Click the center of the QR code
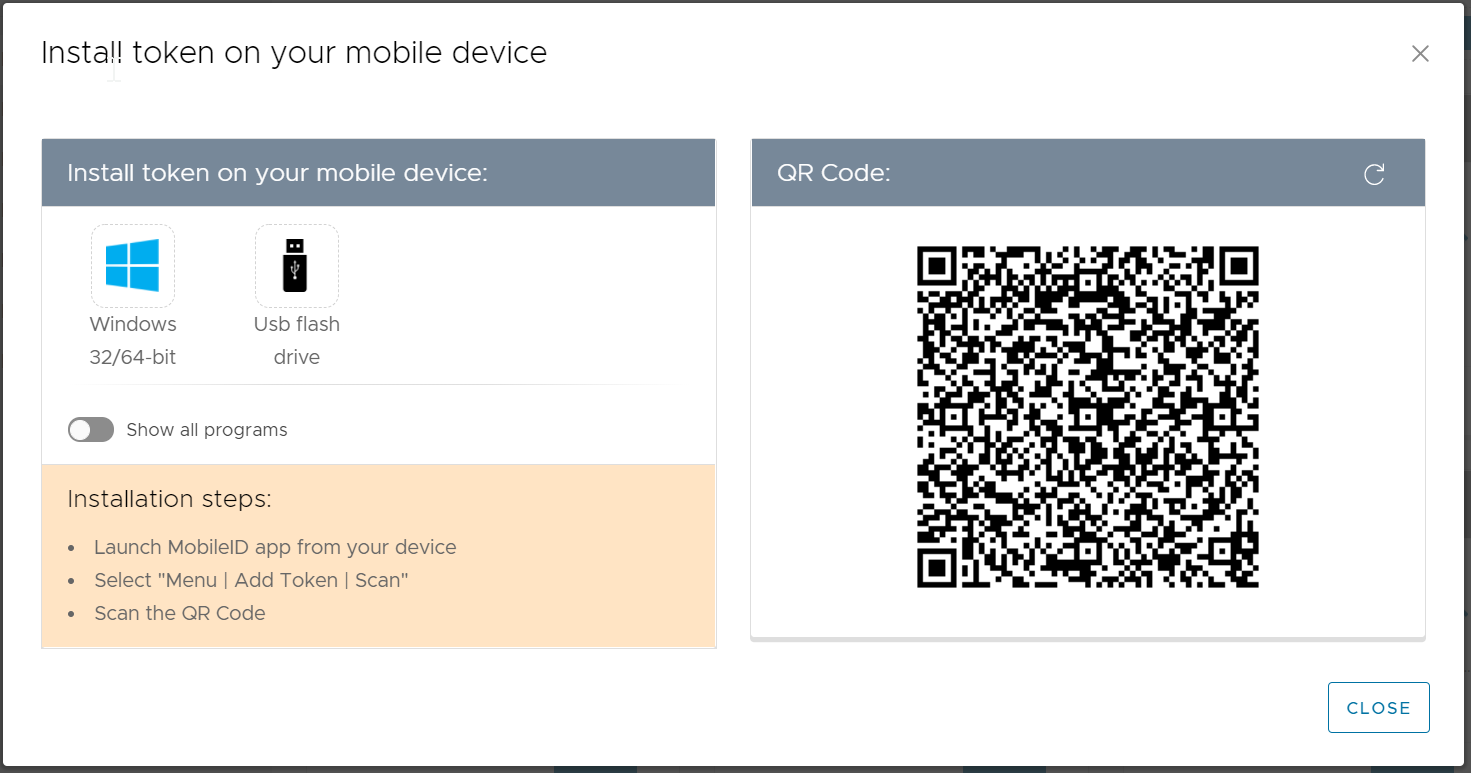The width and height of the screenshot is (1471, 773). pos(1087,417)
